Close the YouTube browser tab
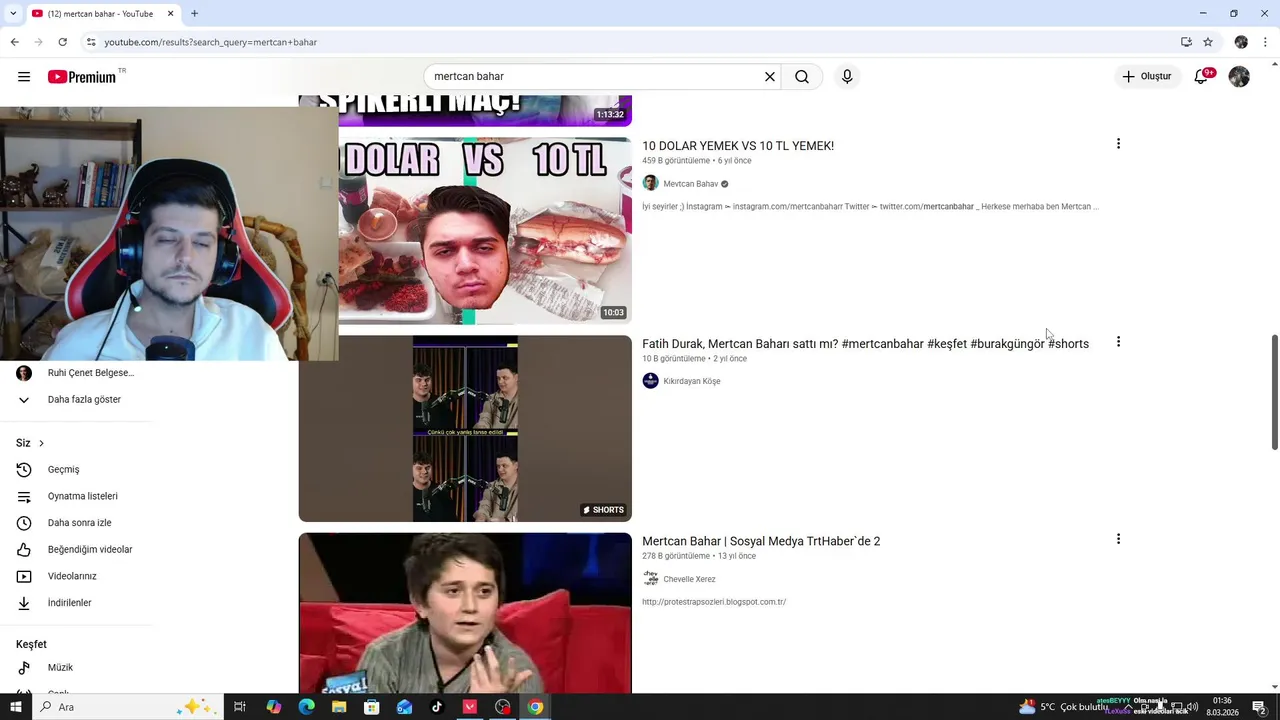The width and height of the screenshot is (1280, 720). point(170,14)
